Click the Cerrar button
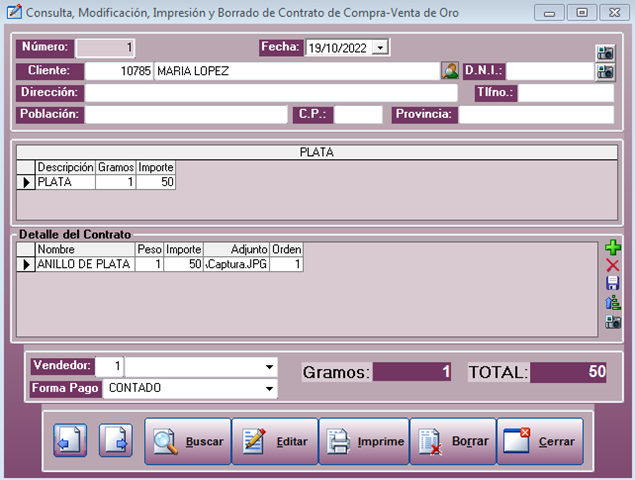The height and width of the screenshot is (480, 635). tap(540, 441)
